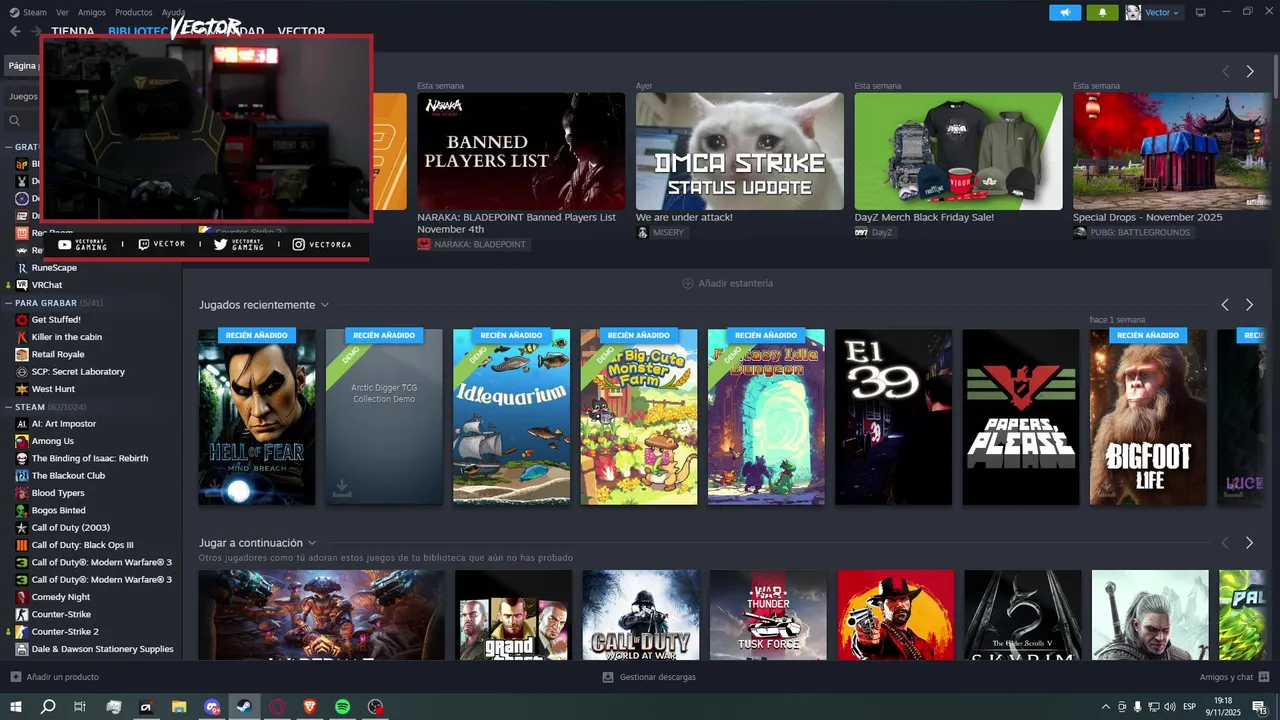Click the Counter-Strike 2 list icon
Screen dimensions: 1280x720
(x=22, y=631)
